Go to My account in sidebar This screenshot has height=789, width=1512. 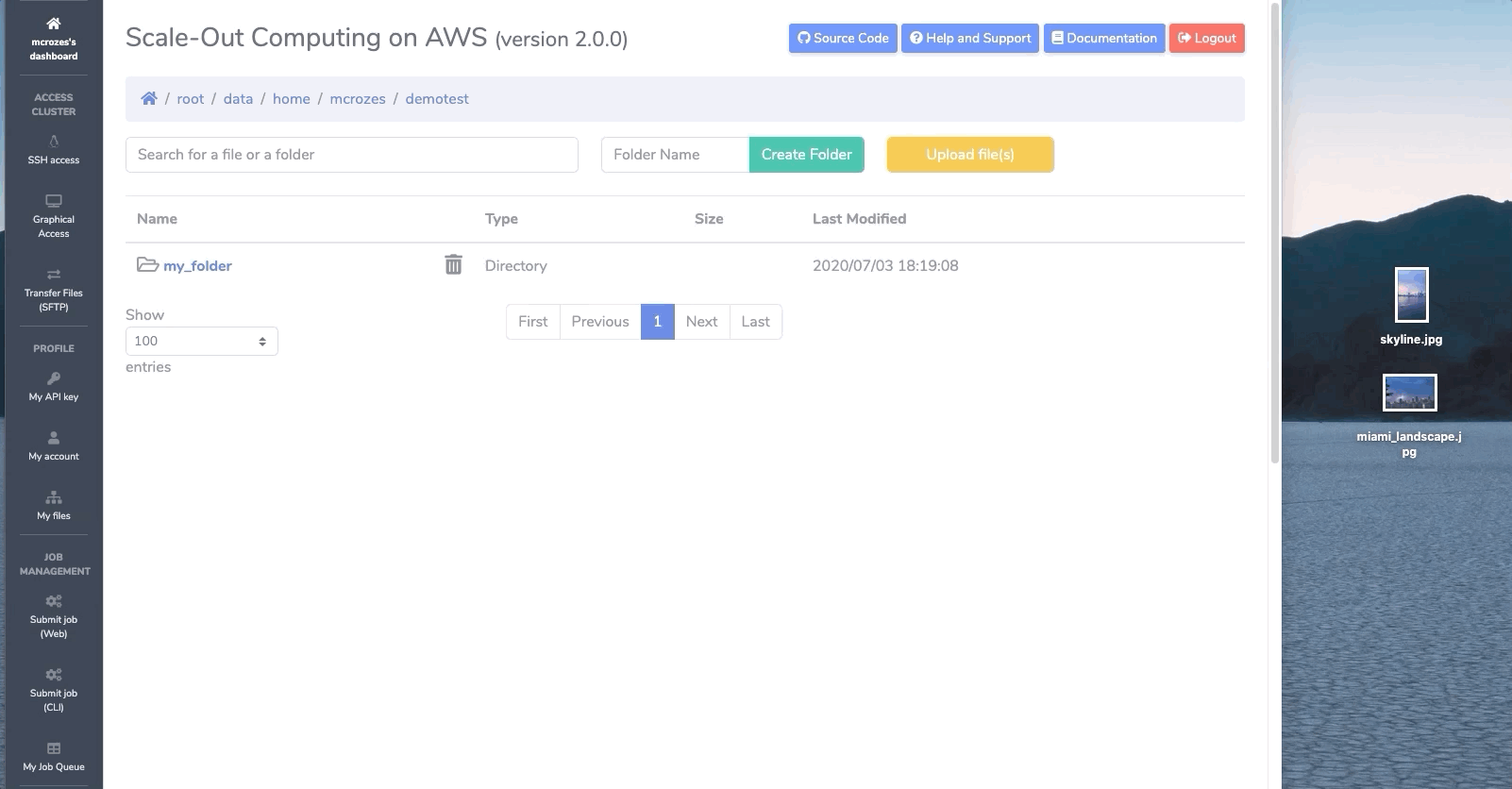(x=54, y=445)
